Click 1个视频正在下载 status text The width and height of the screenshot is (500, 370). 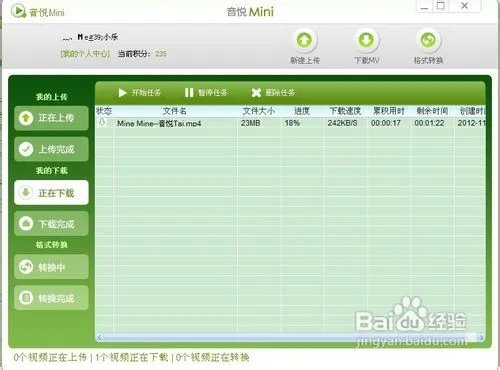(132, 358)
